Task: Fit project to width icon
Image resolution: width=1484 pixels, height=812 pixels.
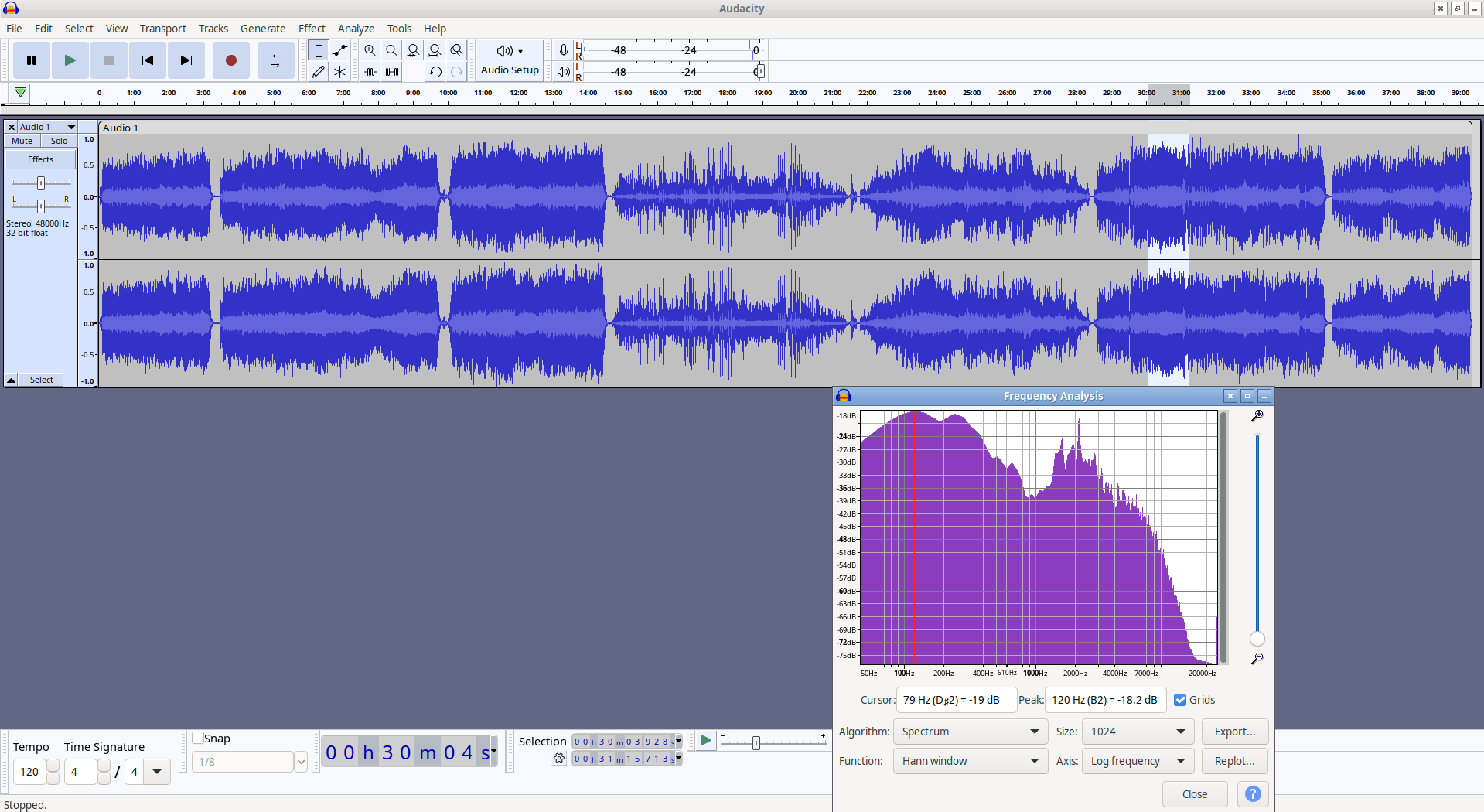Action: pos(435,50)
